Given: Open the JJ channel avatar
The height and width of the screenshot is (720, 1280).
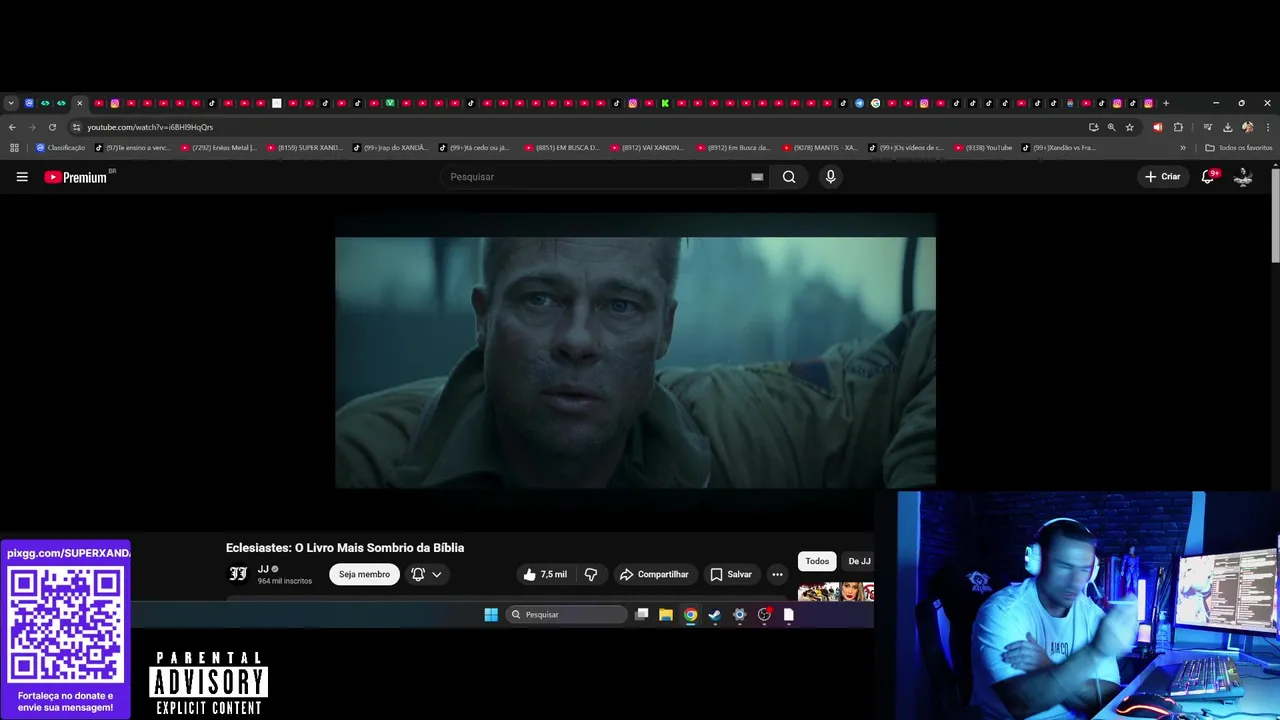Looking at the screenshot, I should [x=238, y=574].
